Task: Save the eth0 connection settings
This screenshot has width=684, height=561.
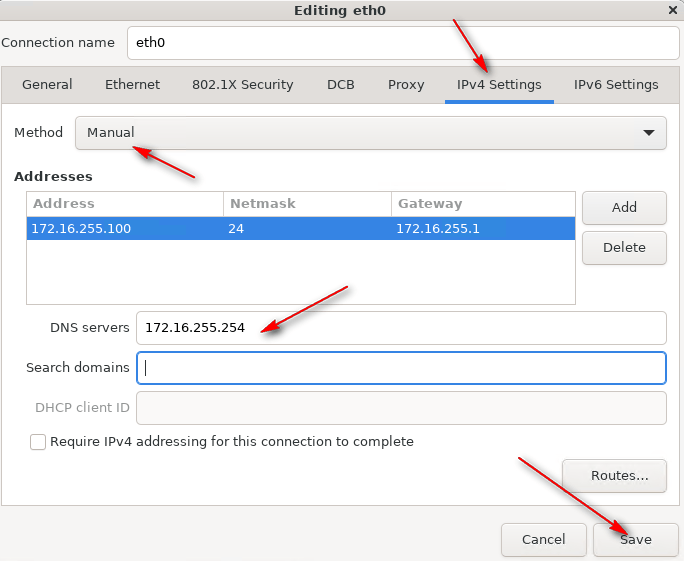Action: coord(635,540)
